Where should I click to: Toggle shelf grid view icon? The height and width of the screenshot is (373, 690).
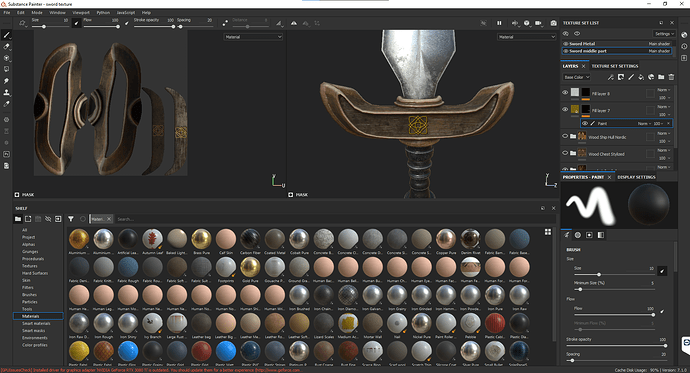(x=548, y=232)
